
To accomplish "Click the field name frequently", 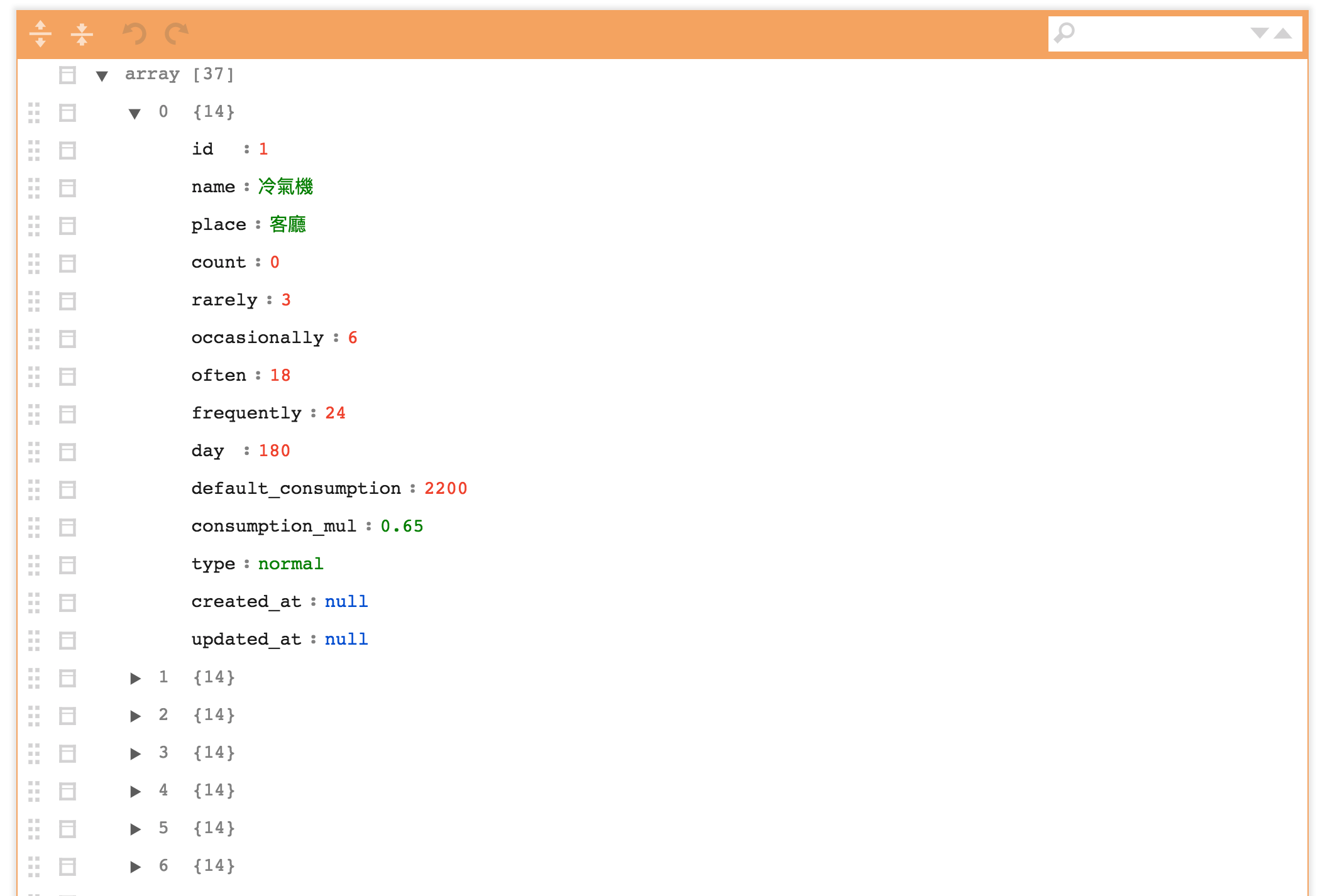I will pyautogui.click(x=247, y=413).
